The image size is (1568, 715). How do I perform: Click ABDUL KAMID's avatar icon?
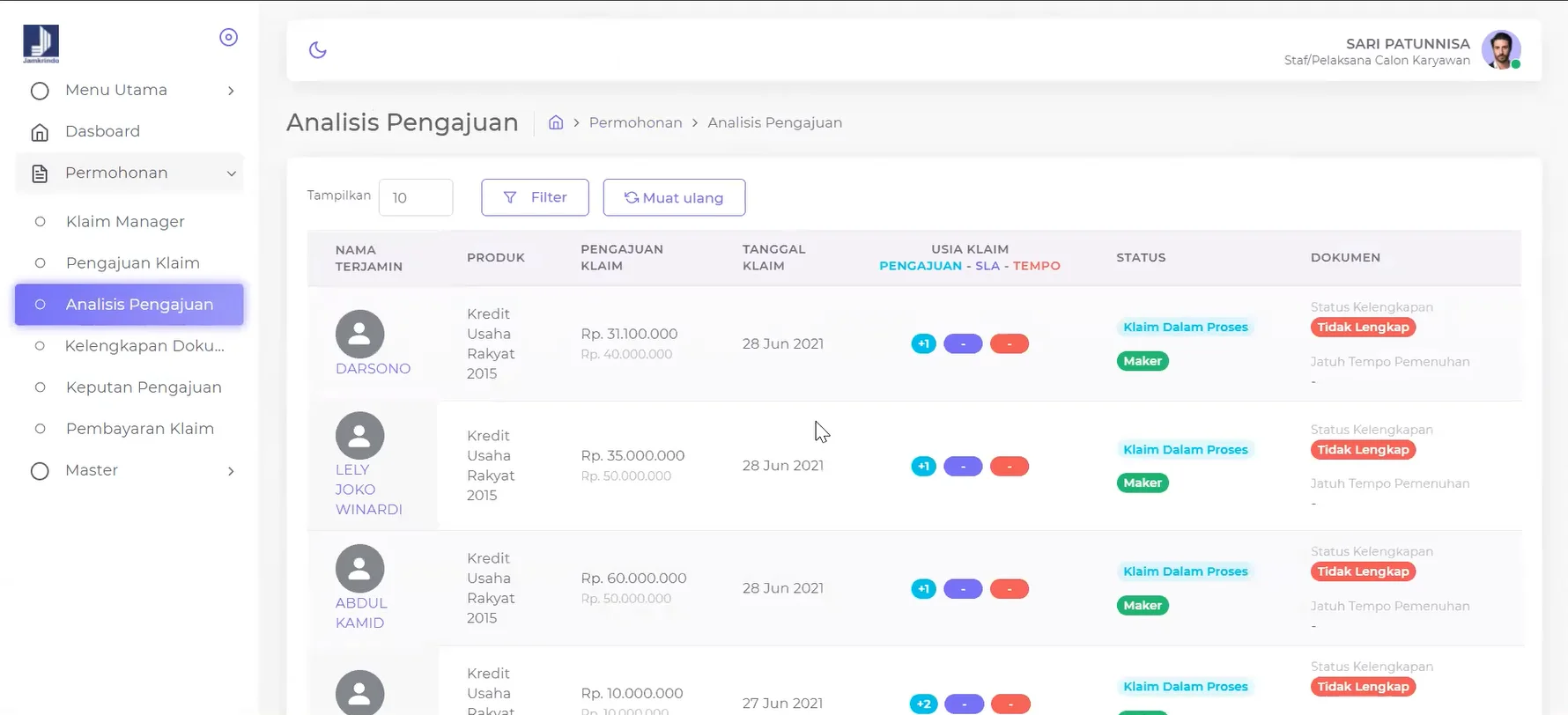click(359, 569)
